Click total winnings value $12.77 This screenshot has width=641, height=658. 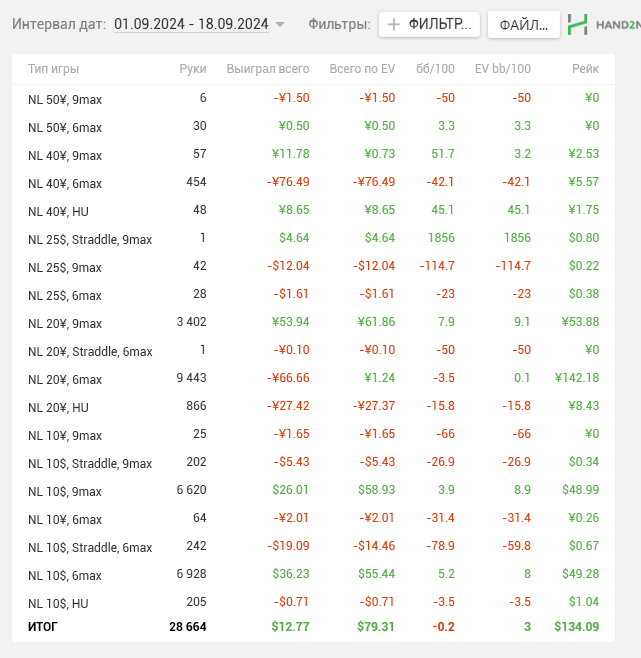(290, 627)
